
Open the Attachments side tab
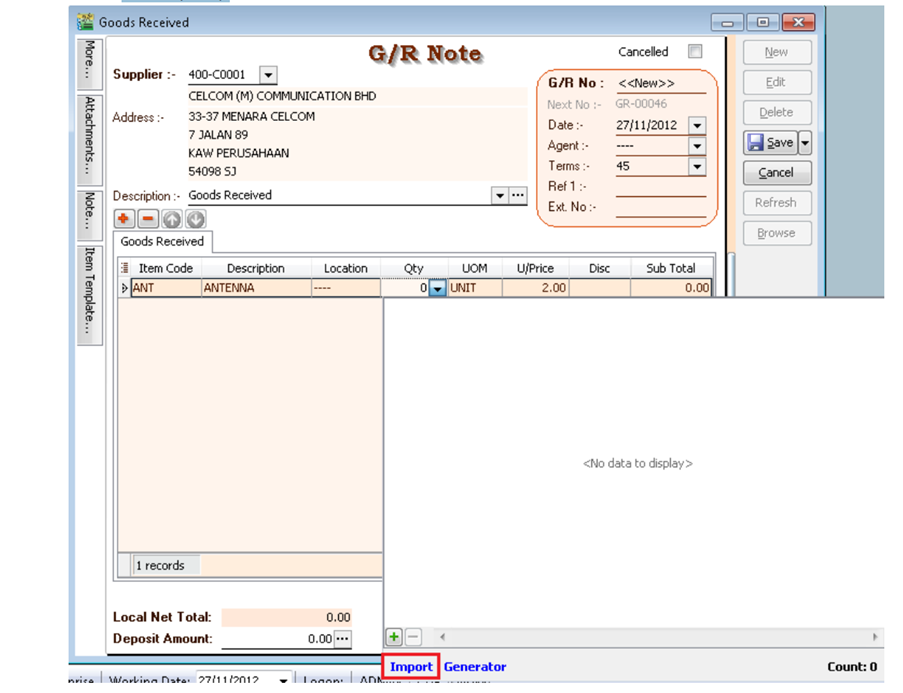(90, 130)
